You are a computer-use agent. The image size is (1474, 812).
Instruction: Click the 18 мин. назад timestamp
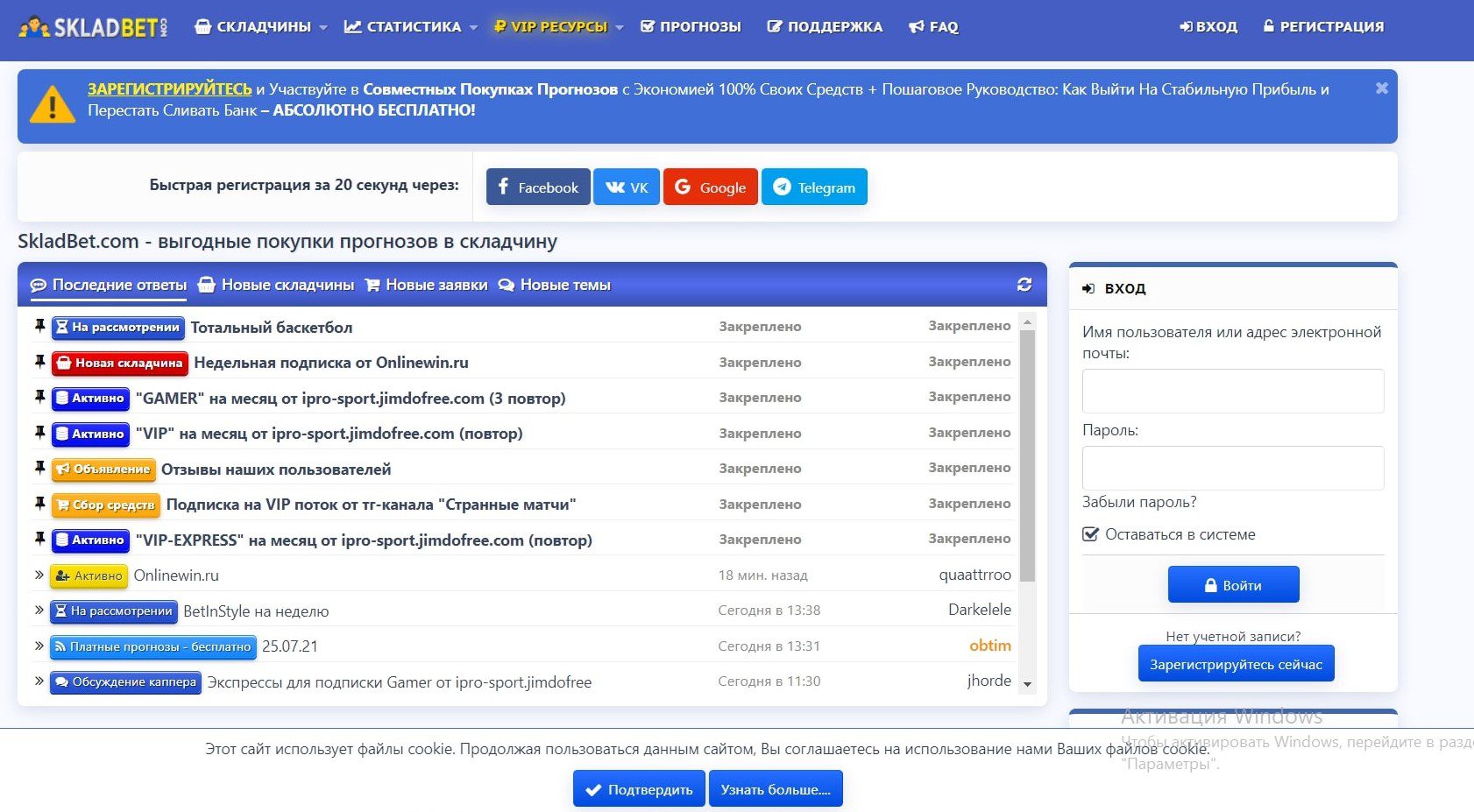pyautogui.click(x=762, y=575)
